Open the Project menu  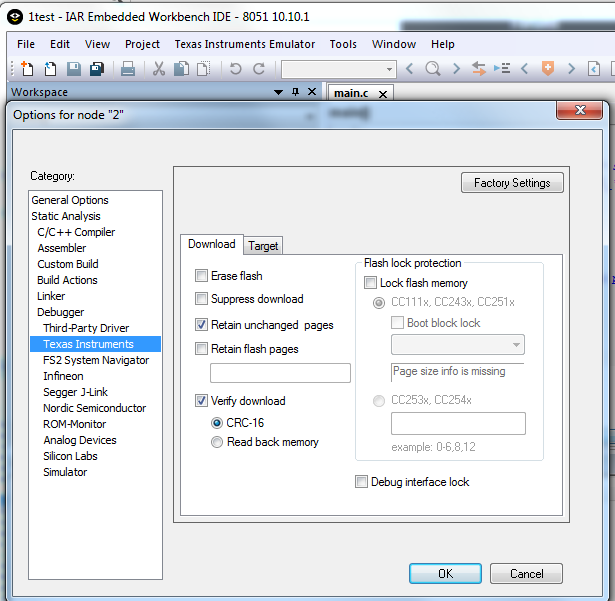click(x=142, y=44)
